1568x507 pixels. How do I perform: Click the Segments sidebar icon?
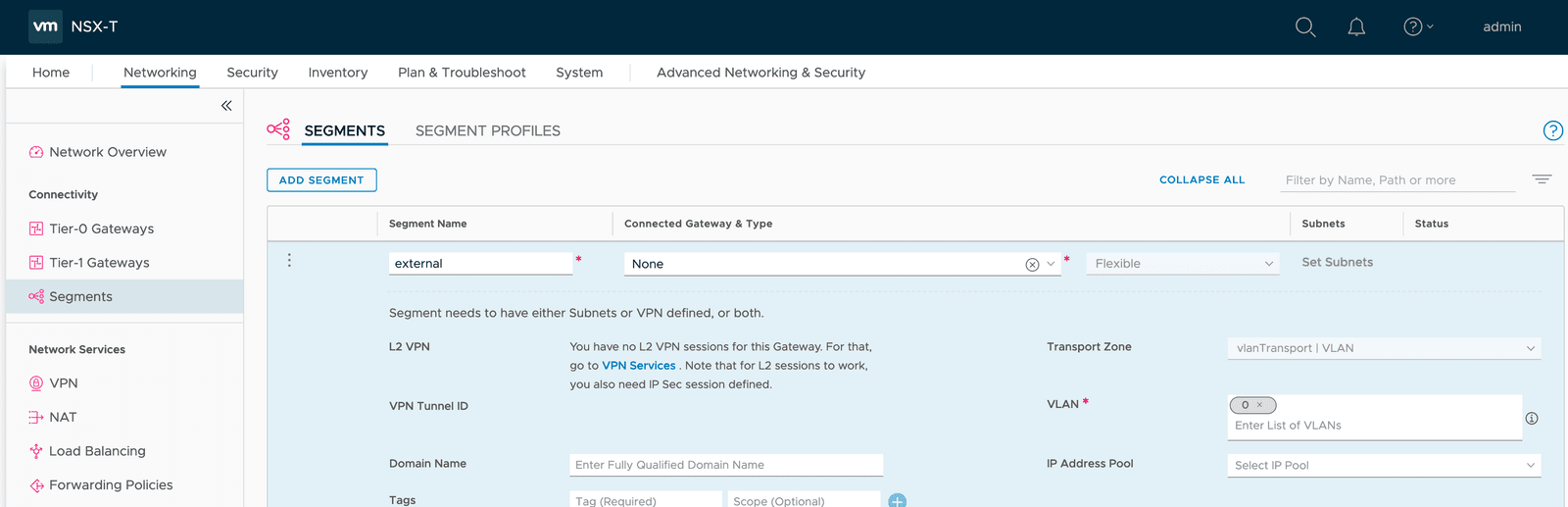coord(36,296)
